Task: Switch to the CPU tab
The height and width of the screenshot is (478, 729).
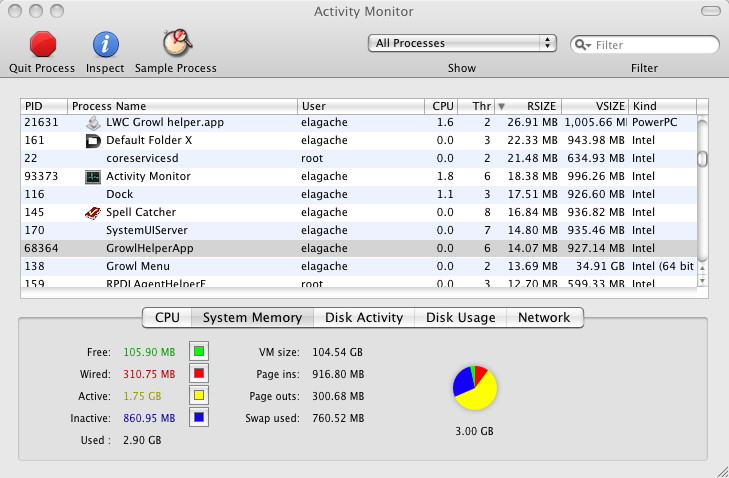Action: pos(167,318)
